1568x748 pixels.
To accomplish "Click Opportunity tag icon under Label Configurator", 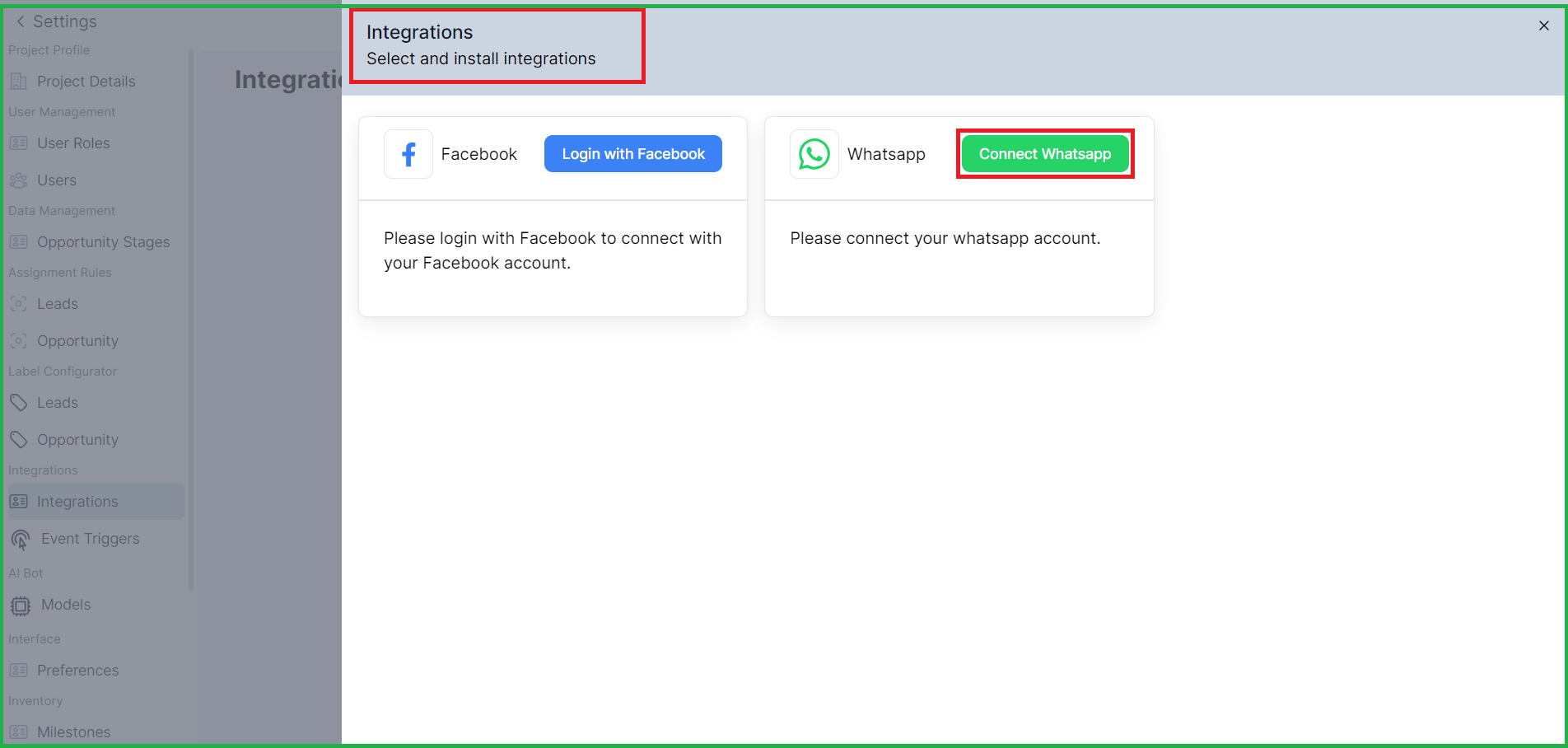I will pyautogui.click(x=19, y=440).
